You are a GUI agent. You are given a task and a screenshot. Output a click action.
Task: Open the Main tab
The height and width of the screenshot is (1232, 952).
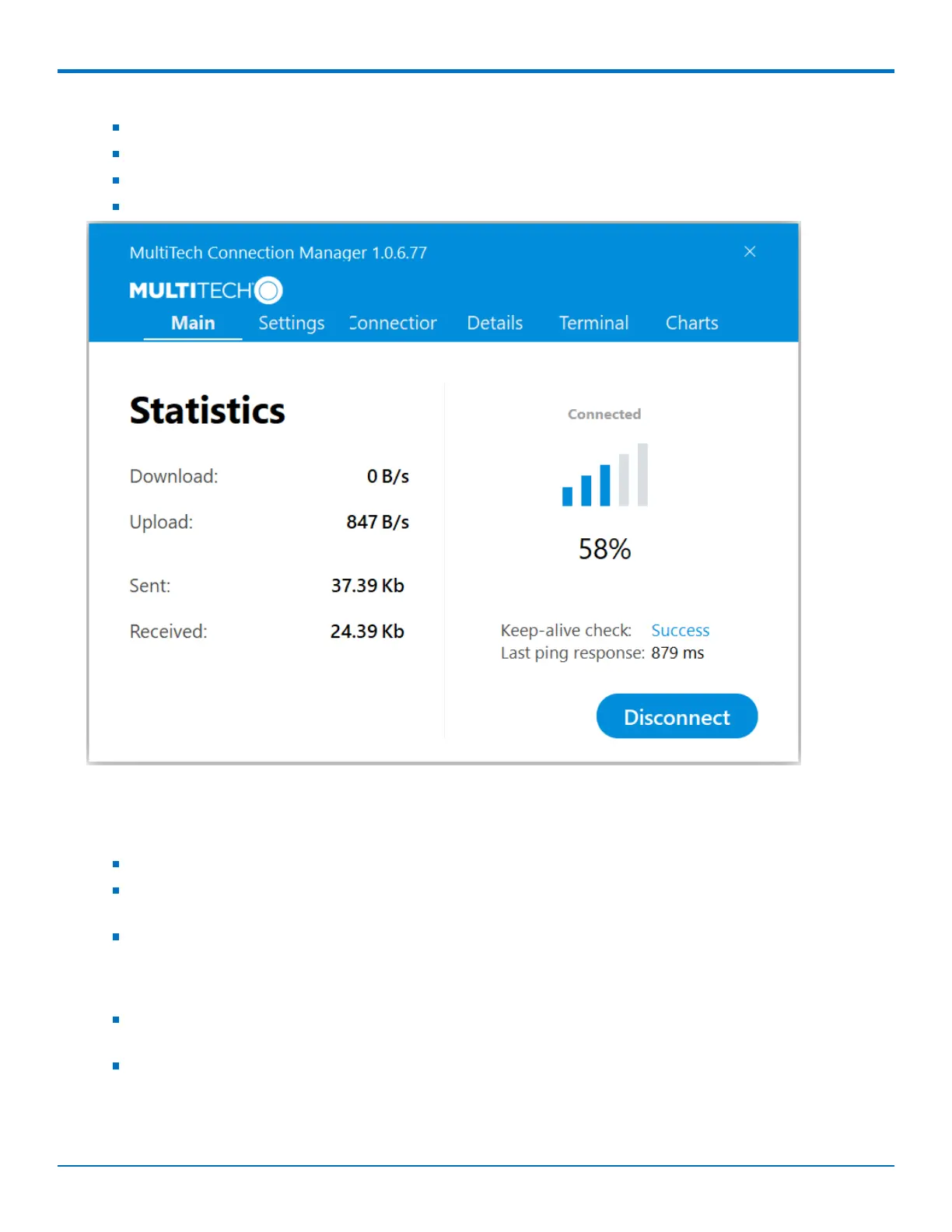tap(193, 323)
